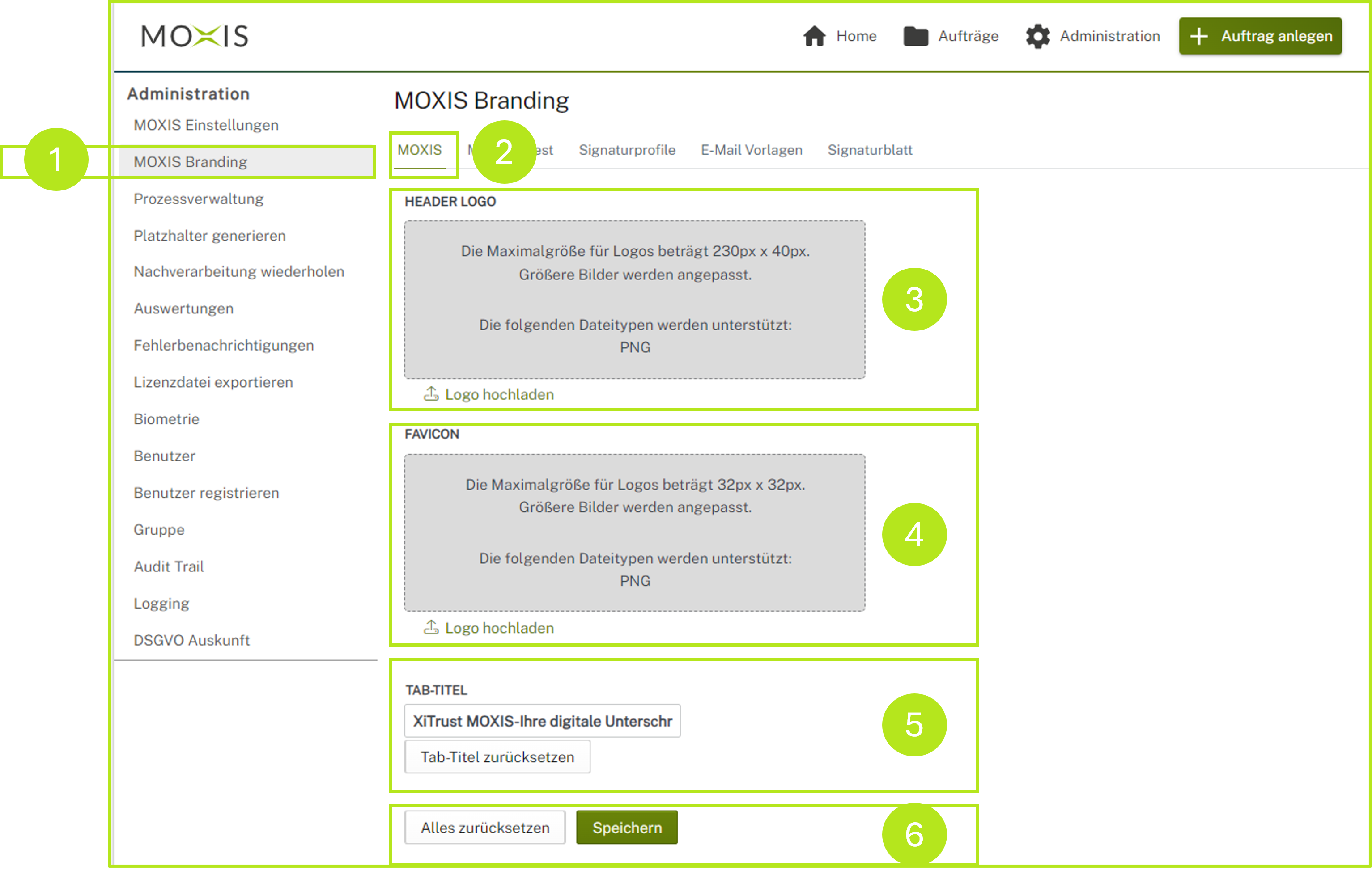Image resolution: width=1372 pixels, height=879 pixels.
Task: Click upload icon under Favicon
Action: point(431,627)
